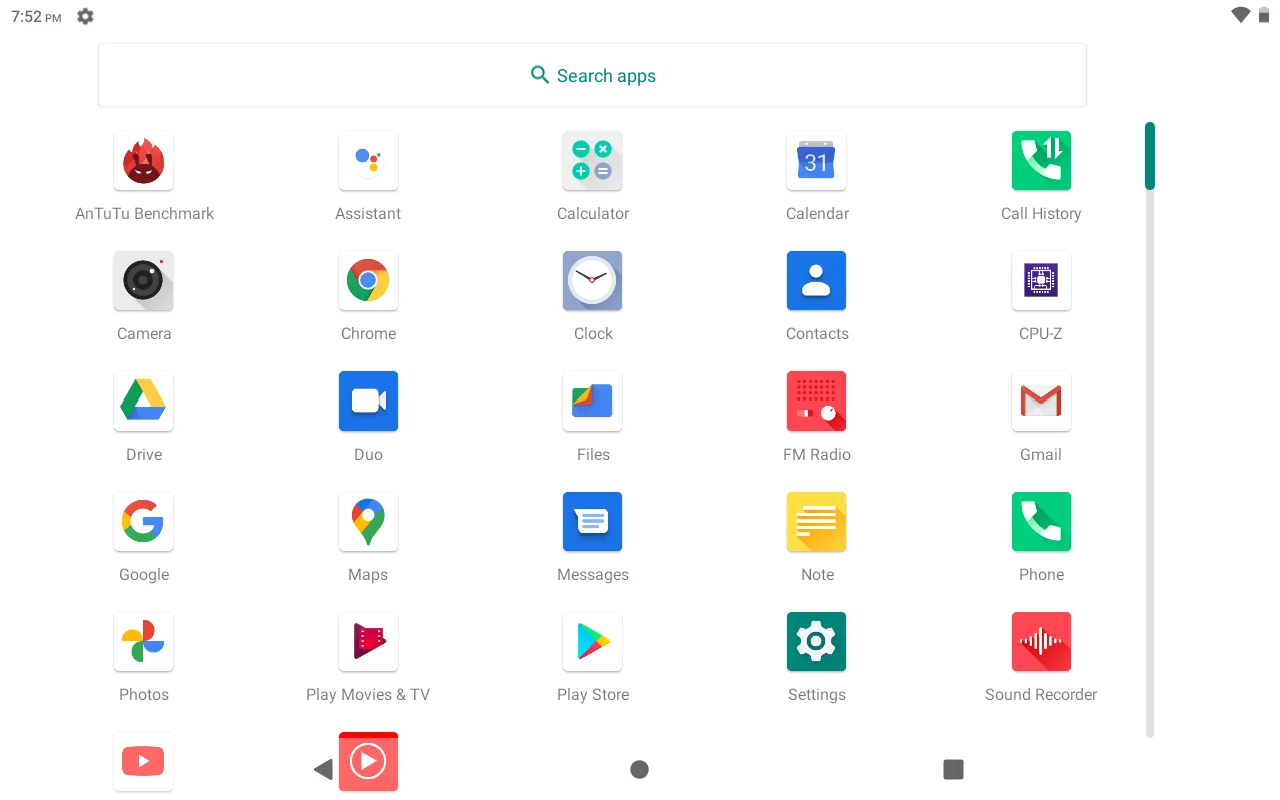Image resolution: width=1280 pixels, height=800 pixels.
Task: Tap the Recents square navigation button
Action: coord(954,769)
